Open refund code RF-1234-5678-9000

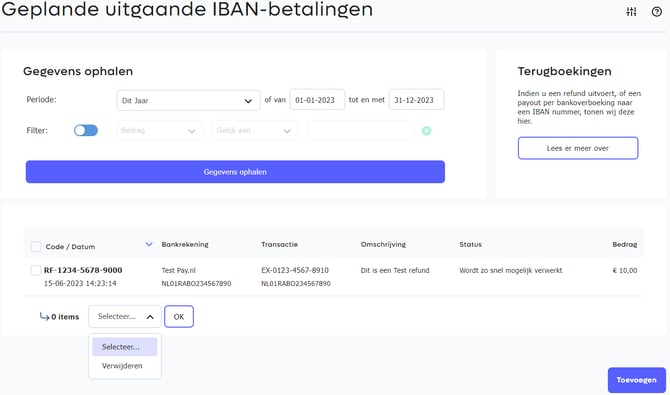83,270
